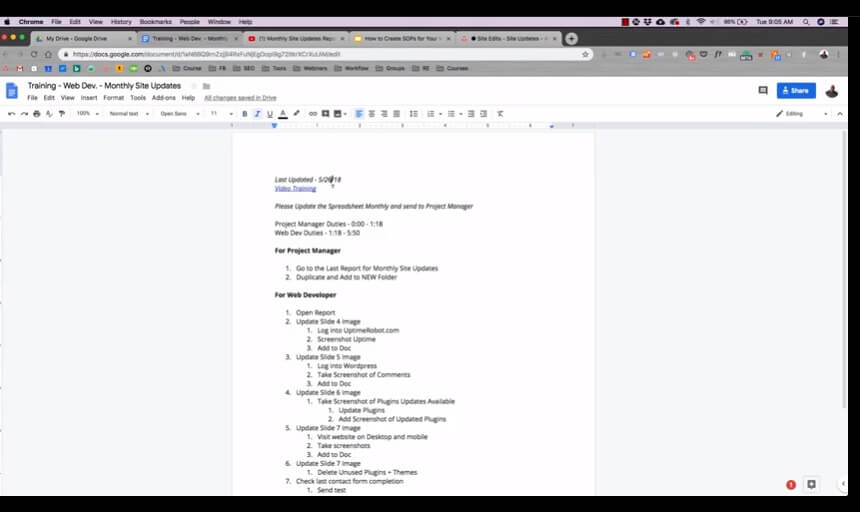Viewport: 860px width, 512px height.
Task: Click the Print icon in toolbar
Action: coord(37,113)
